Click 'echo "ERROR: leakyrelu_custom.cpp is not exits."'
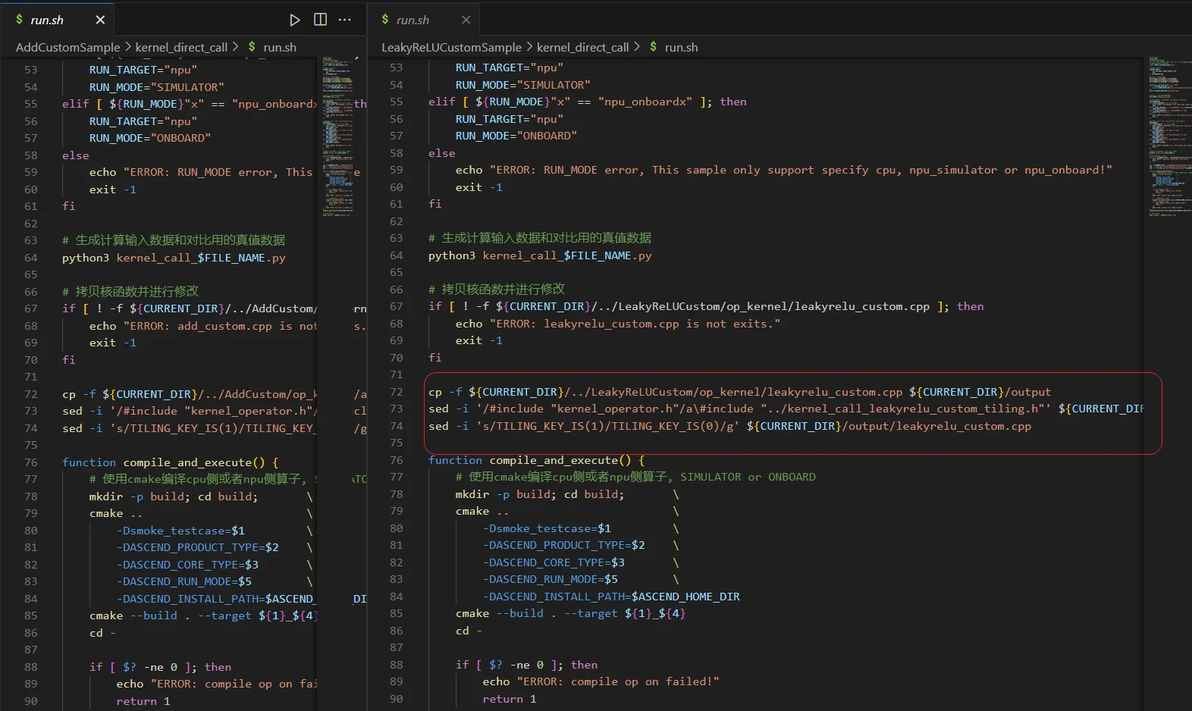This screenshot has width=1192, height=711. [618, 323]
